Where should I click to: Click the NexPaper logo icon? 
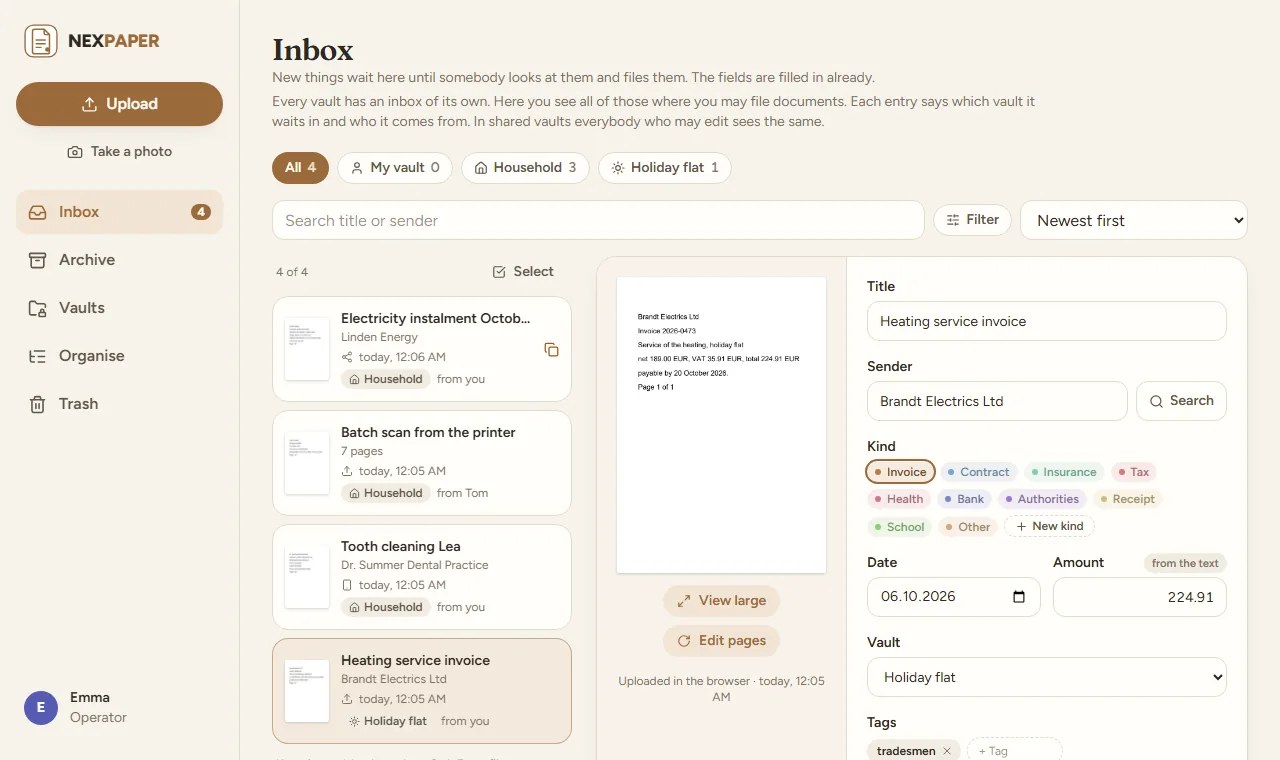(41, 41)
